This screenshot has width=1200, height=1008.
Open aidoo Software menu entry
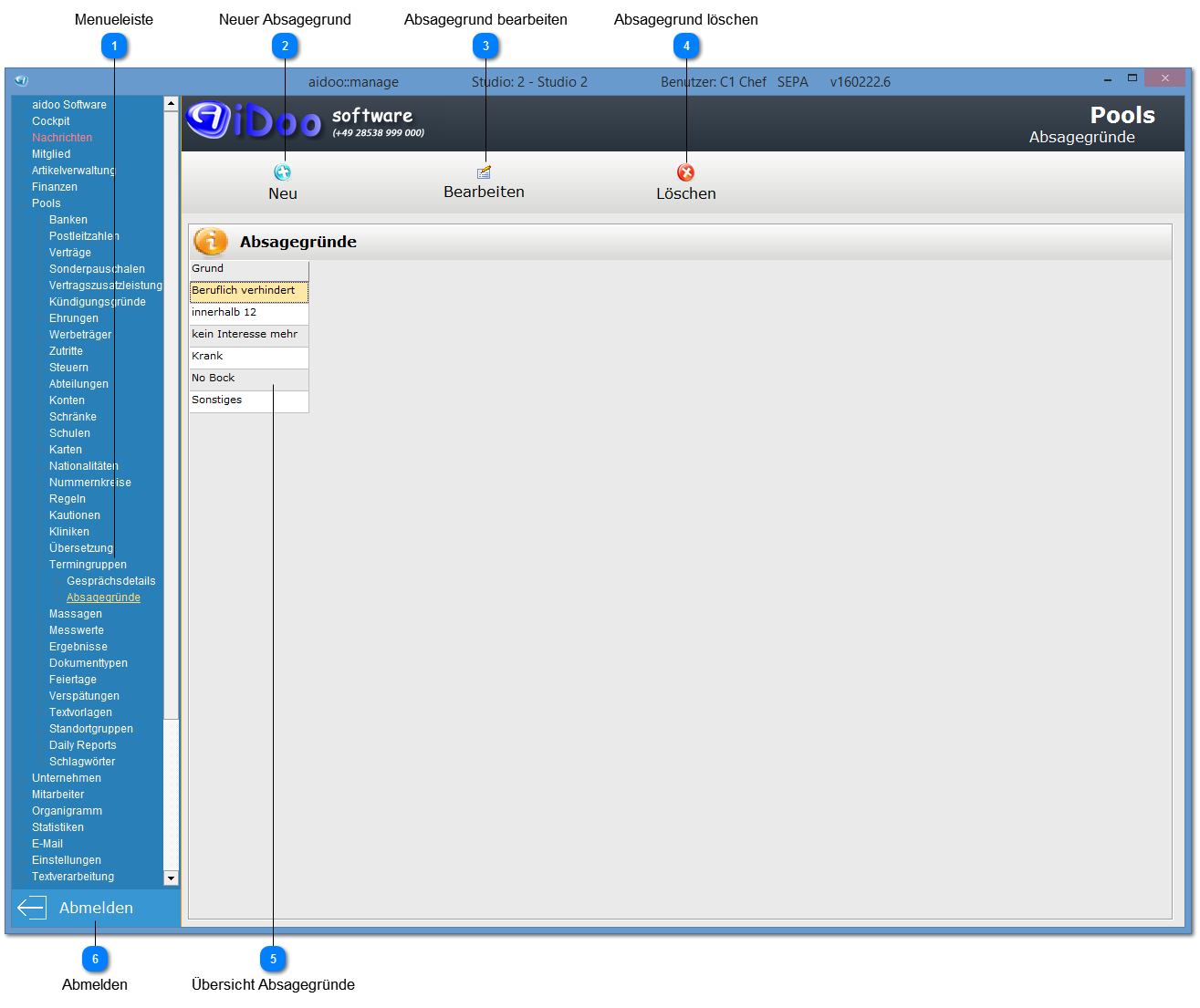tap(69, 105)
